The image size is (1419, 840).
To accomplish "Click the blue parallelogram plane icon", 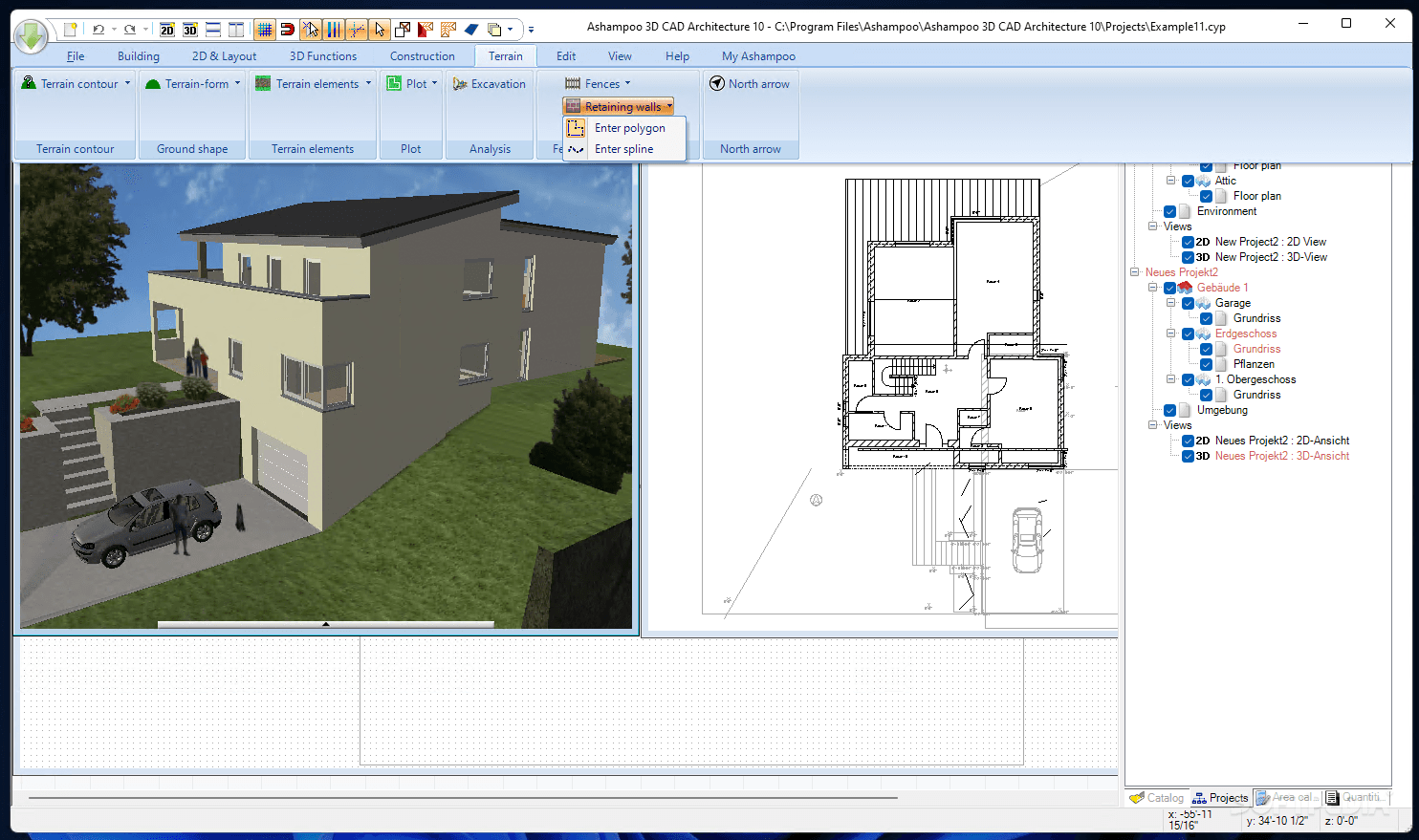I will pyautogui.click(x=471, y=30).
